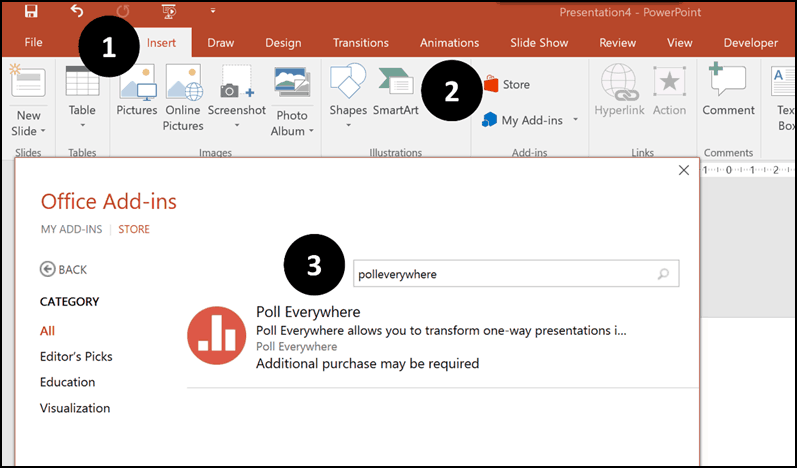Click the Action star icon
The width and height of the screenshot is (797, 468).
pos(669,81)
